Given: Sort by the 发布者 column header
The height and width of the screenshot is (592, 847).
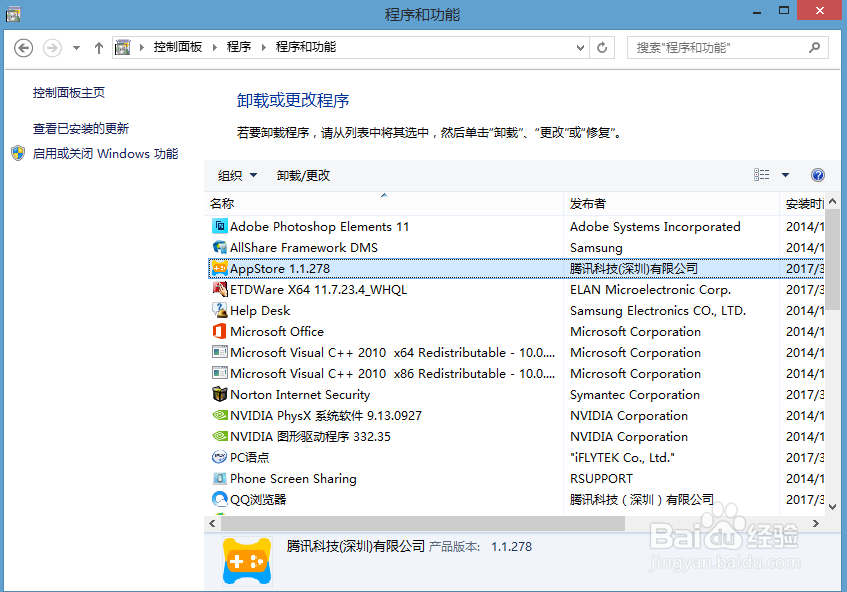Looking at the screenshot, I should point(671,204).
